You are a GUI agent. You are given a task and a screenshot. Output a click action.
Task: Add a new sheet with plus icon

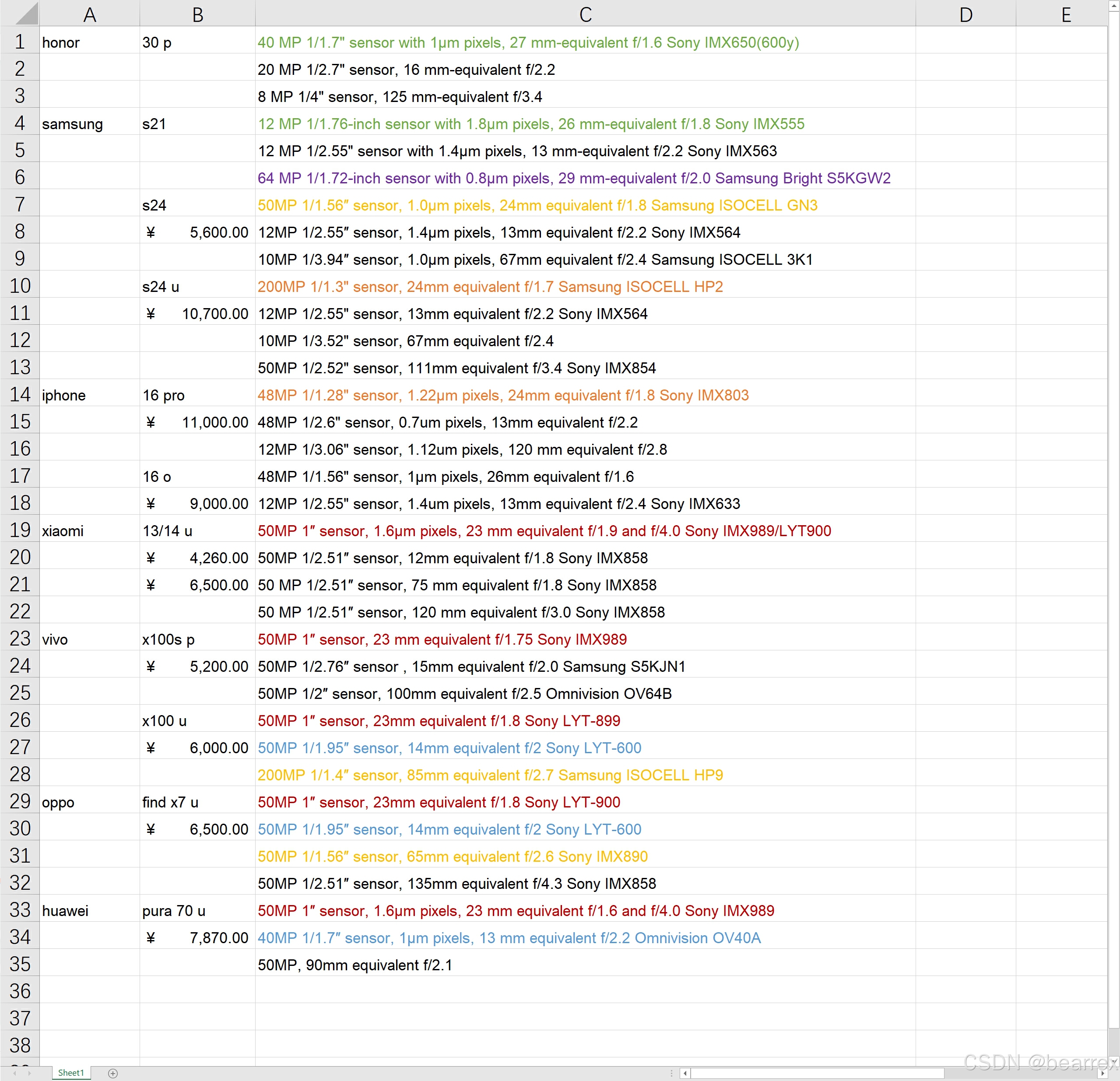point(113,1073)
